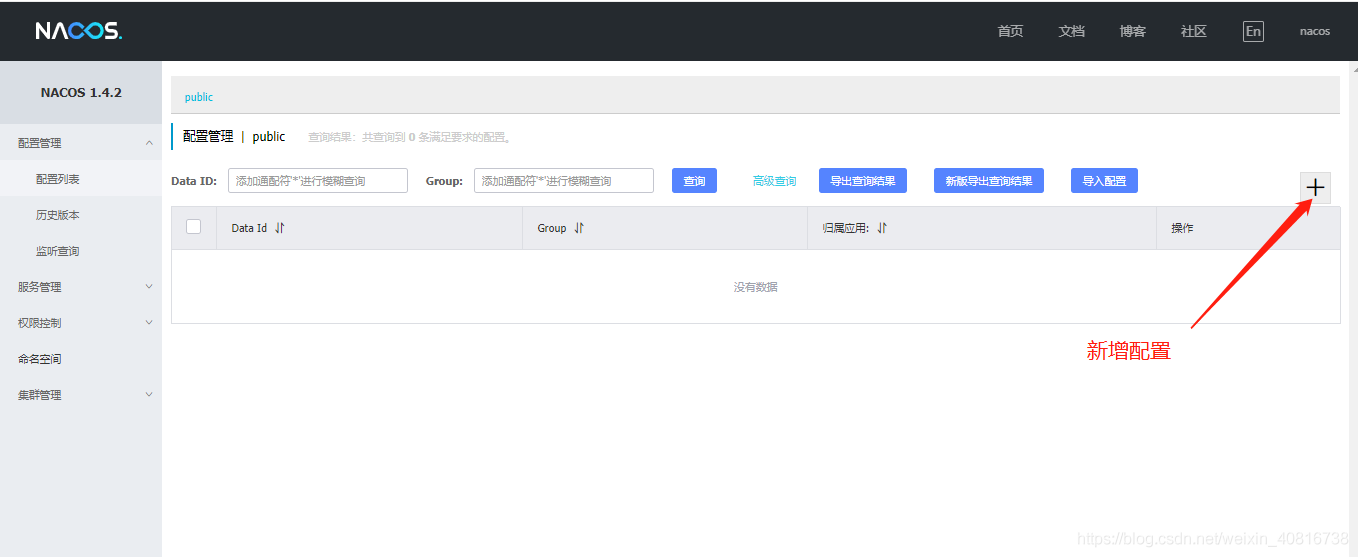Switch language with the En icon
The width and height of the screenshot is (1358, 557).
(1253, 31)
